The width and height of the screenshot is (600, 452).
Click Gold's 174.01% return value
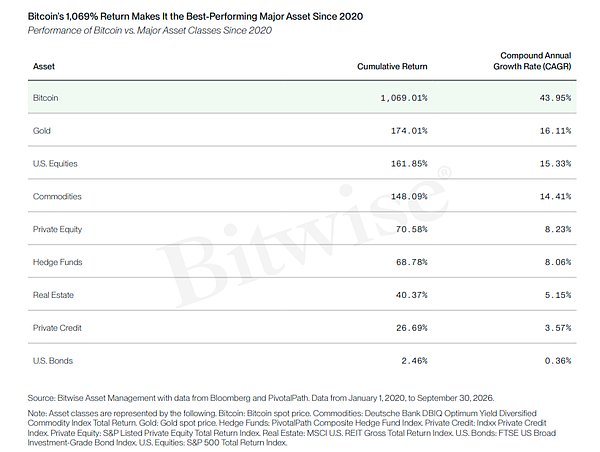(409, 131)
